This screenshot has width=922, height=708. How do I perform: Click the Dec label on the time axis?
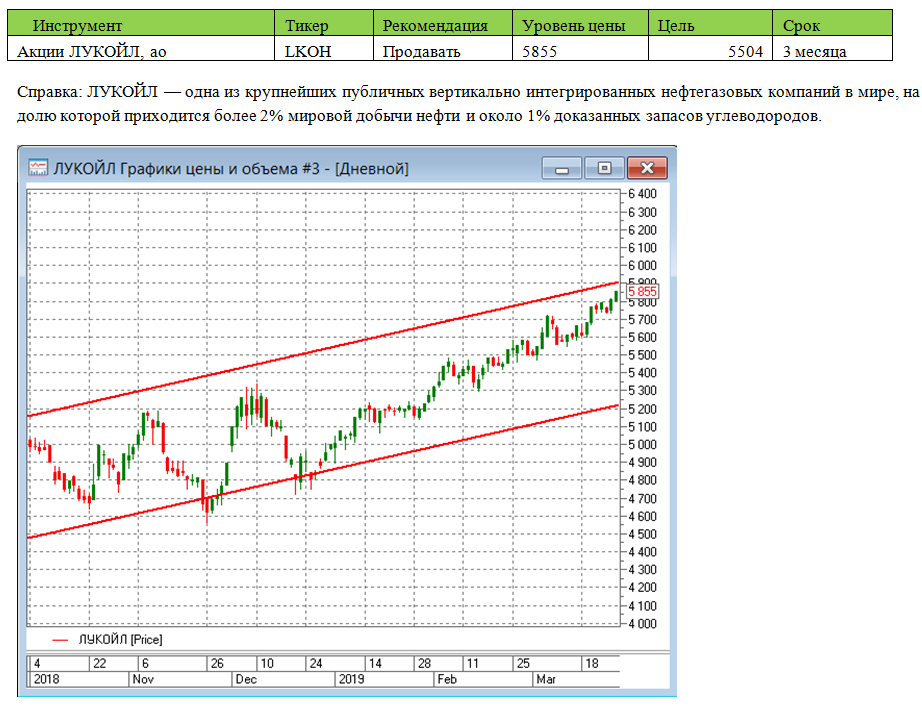[246, 679]
